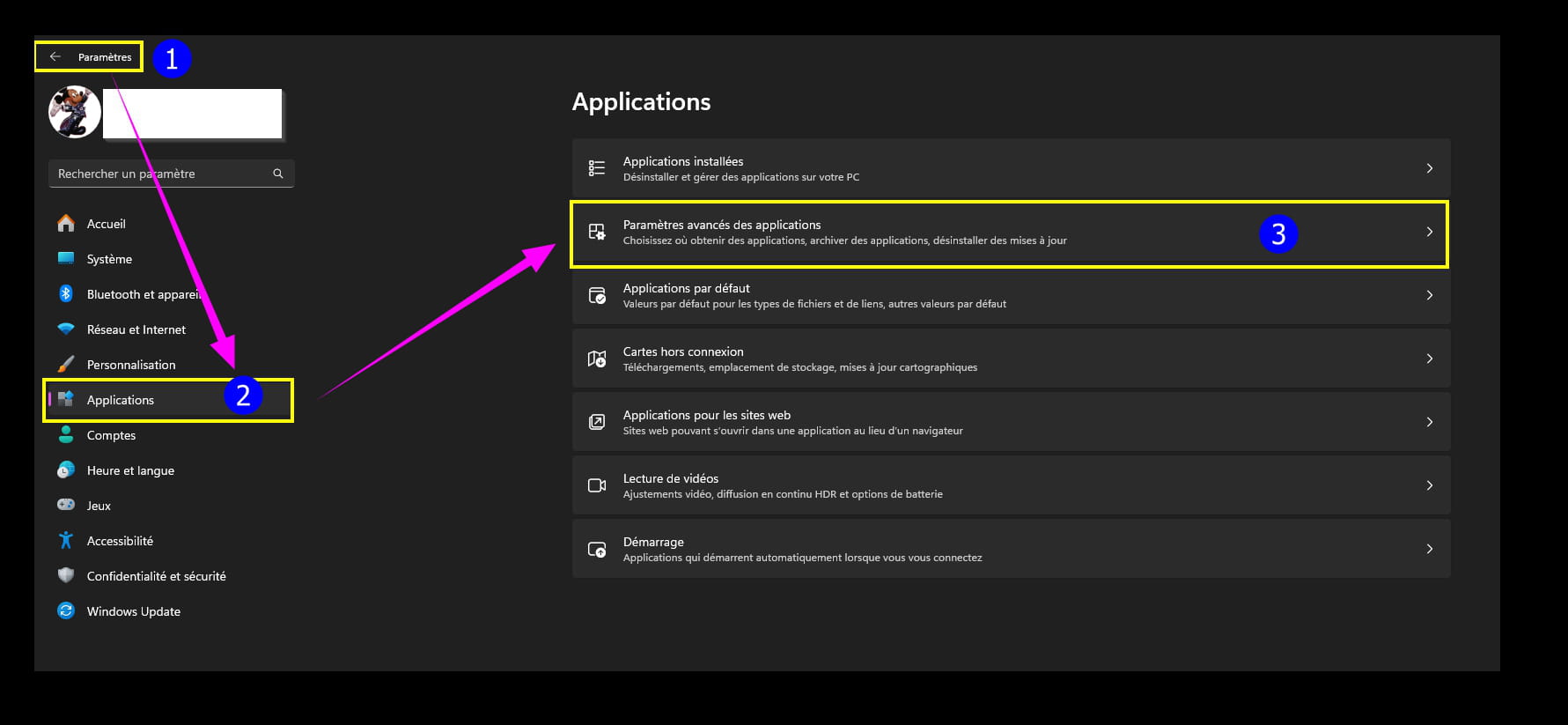This screenshot has height=725, width=1568.
Task: Expand Applications par défaut chevron
Action: 1429,295
